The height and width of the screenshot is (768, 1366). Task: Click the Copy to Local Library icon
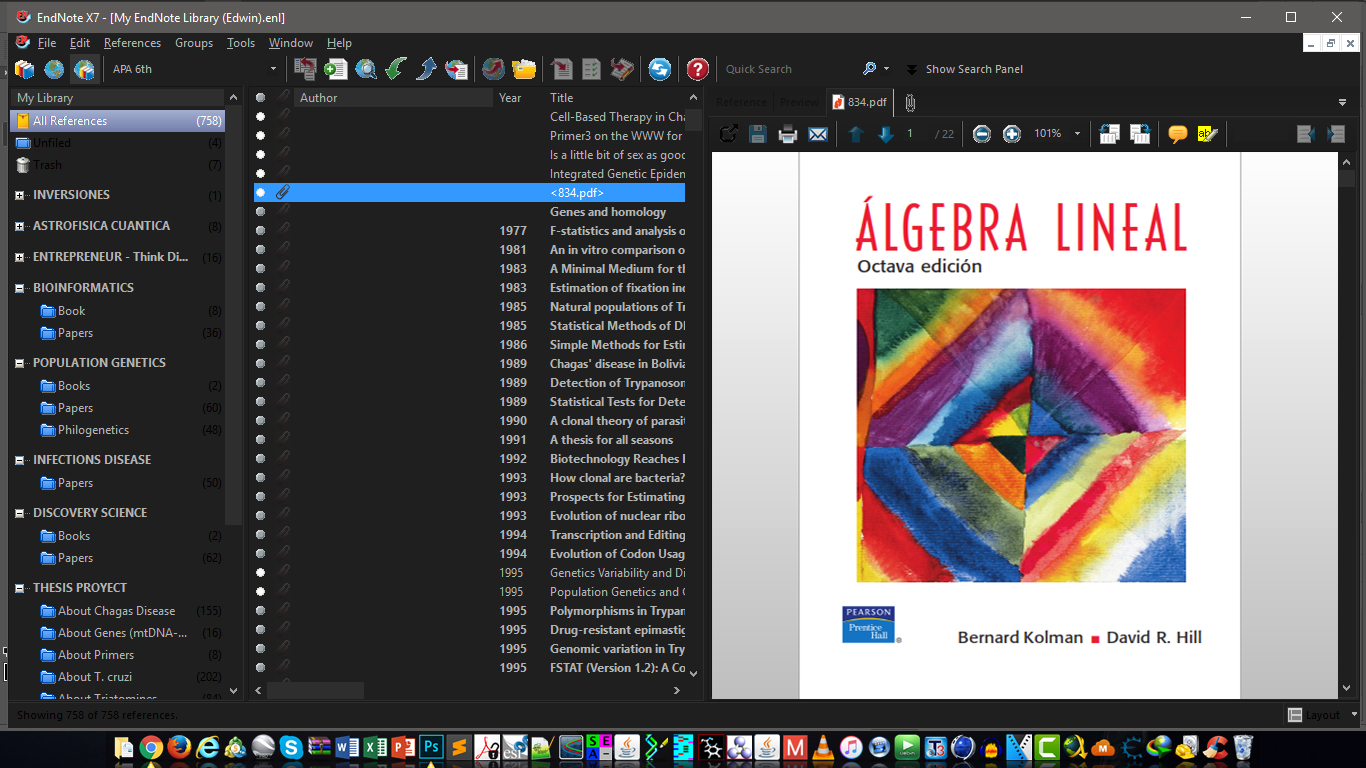(x=305, y=69)
